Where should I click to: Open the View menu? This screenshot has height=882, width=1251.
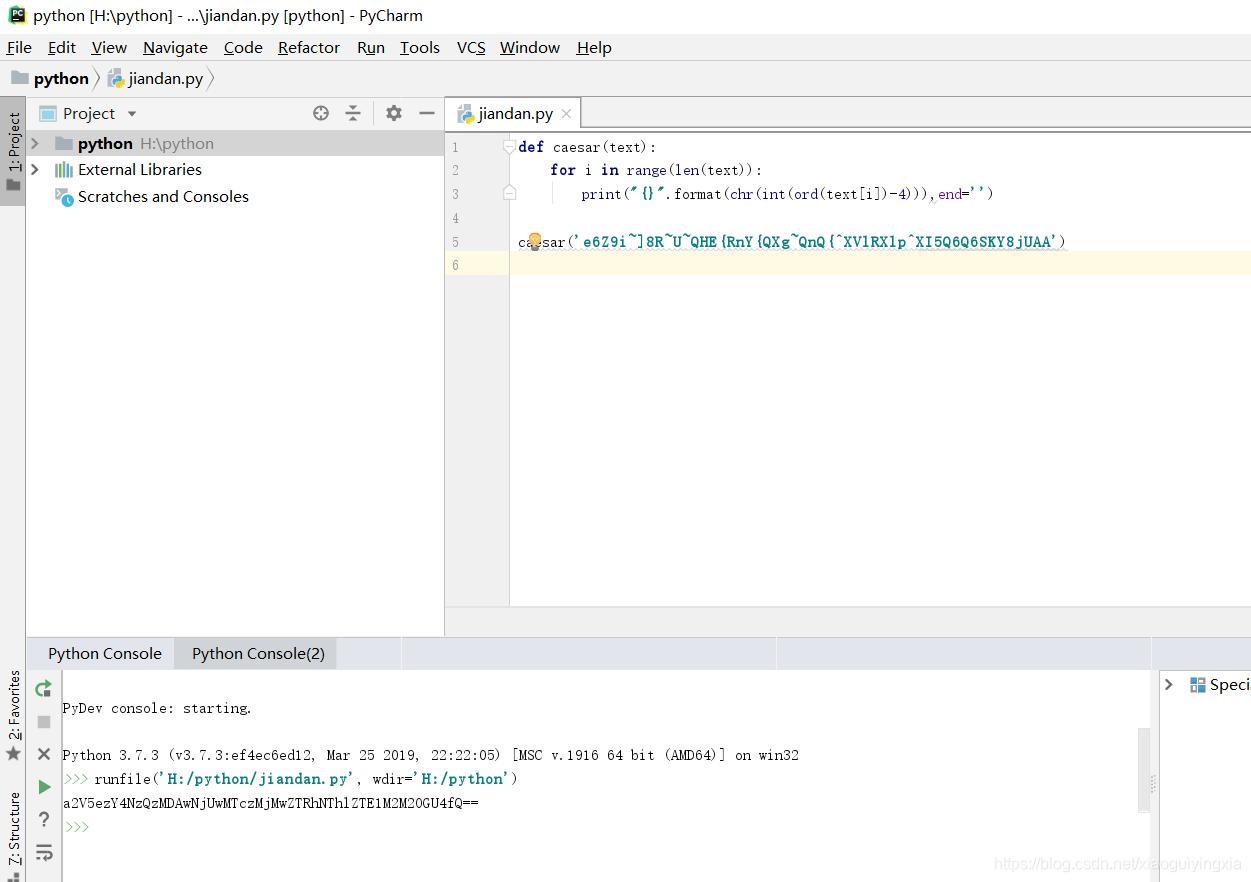pyautogui.click(x=109, y=47)
